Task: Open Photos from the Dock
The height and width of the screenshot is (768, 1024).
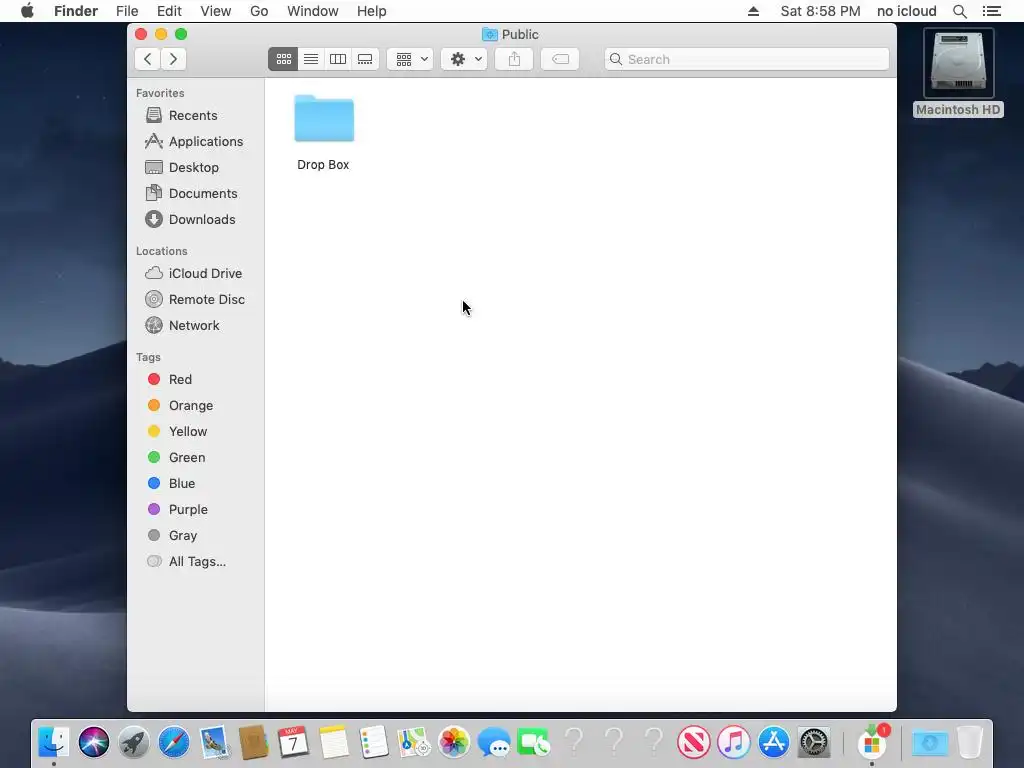Action: pyautogui.click(x=454, y=743)
